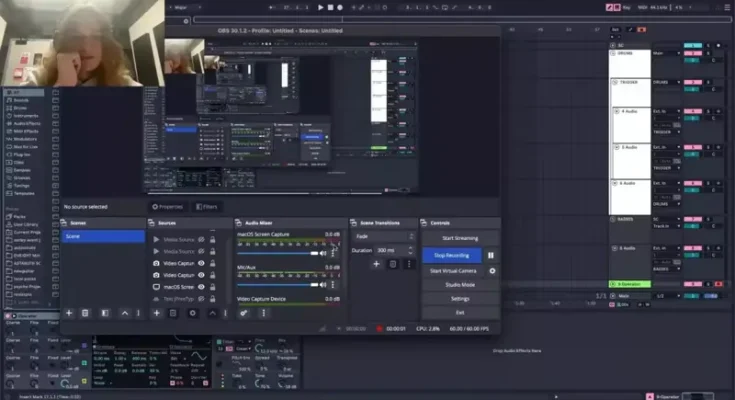Pause the recording in OBS Controls
This screenshot has width=735, height=400.
point(490,256)
